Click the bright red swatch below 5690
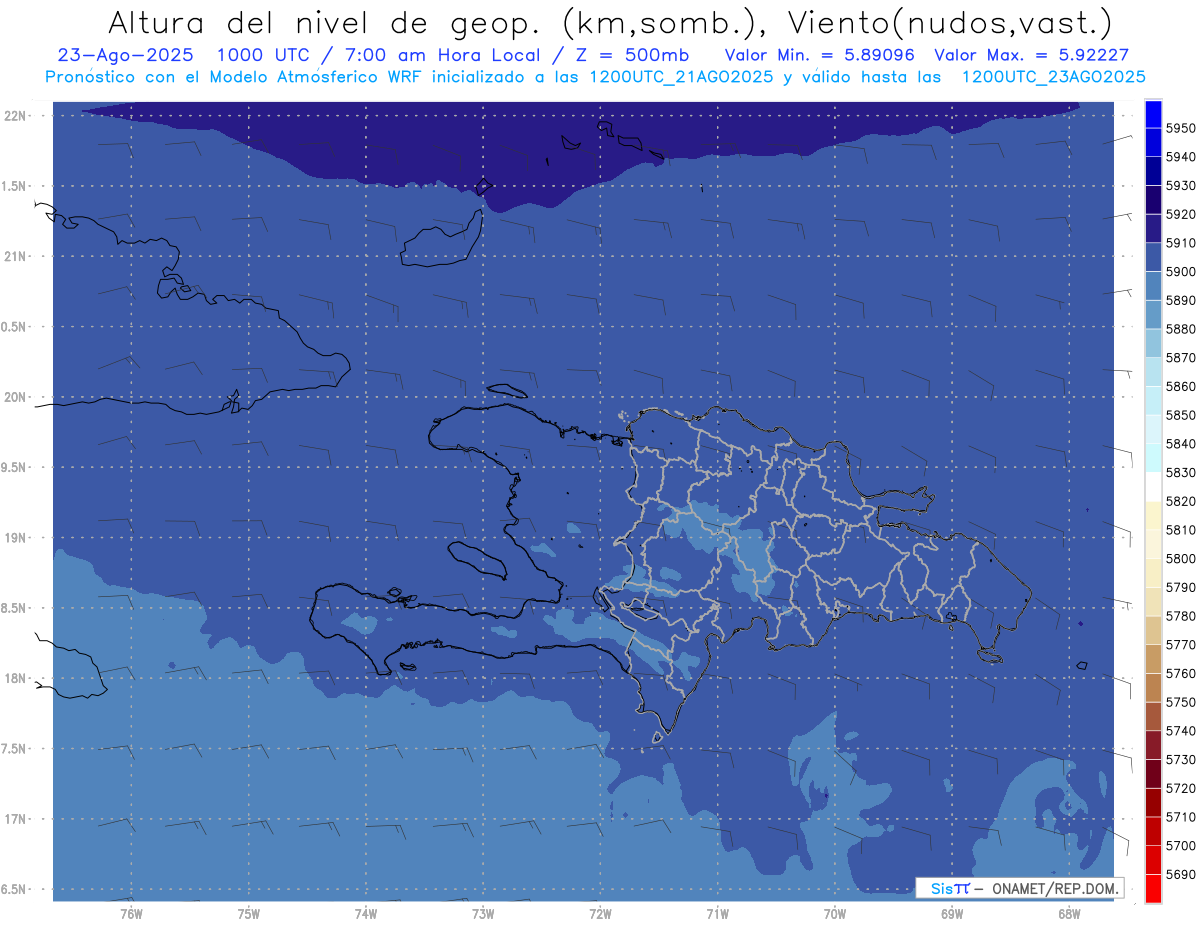Image resolution: width=1200 pixels, height=927 pixels. pyautogui.click(x=1153, y=887)
